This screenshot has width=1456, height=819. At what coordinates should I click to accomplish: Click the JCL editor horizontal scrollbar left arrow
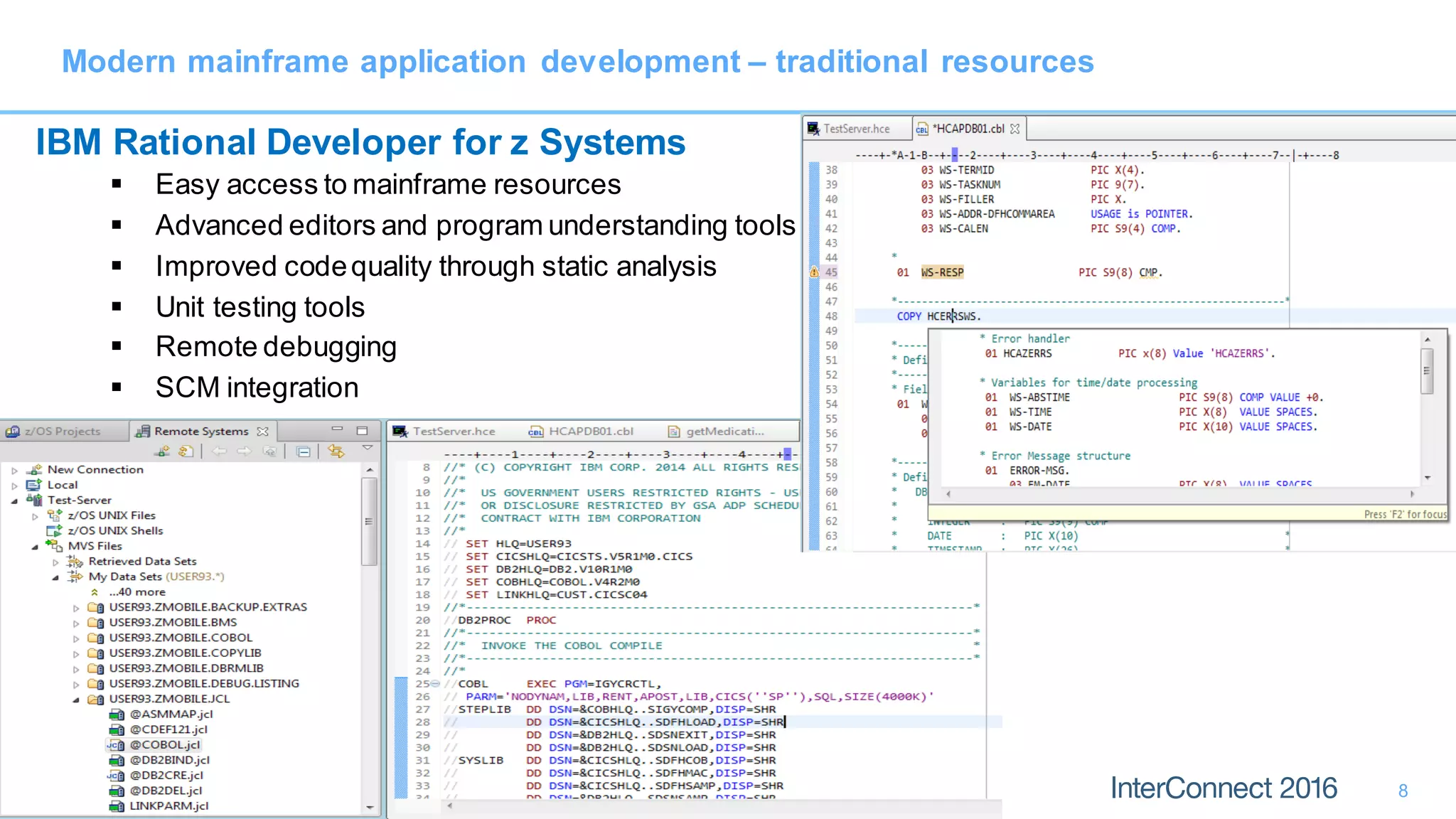(449, 806)
